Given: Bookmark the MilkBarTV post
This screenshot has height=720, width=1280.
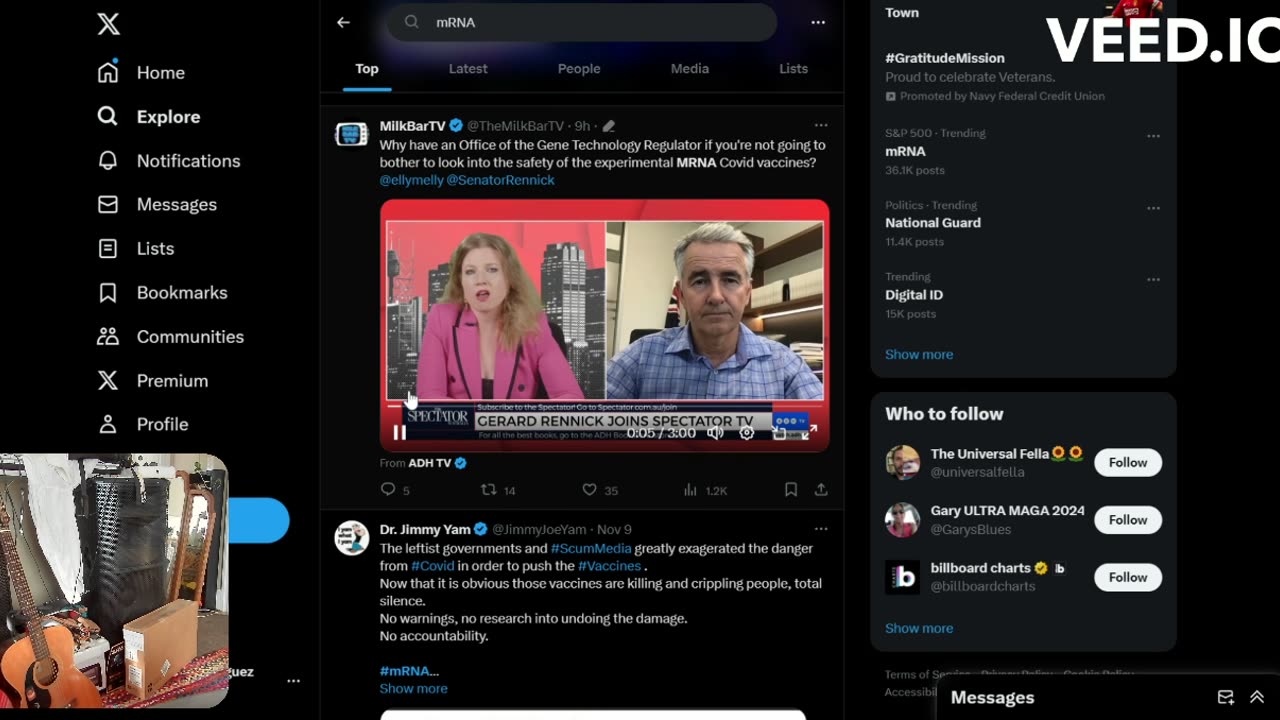Looking at the screenshot, I should click(790, 490).
